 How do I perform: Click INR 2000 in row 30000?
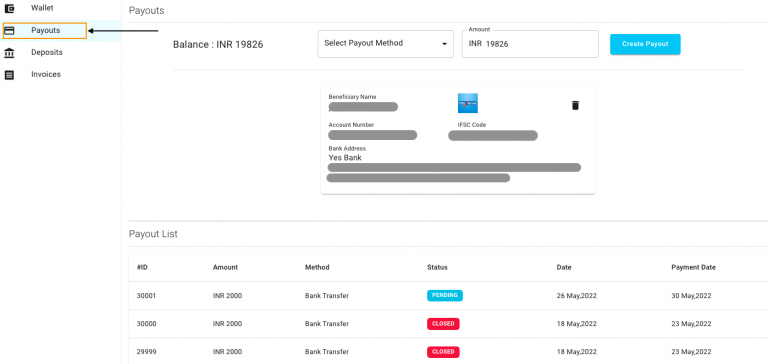point(227,324)
